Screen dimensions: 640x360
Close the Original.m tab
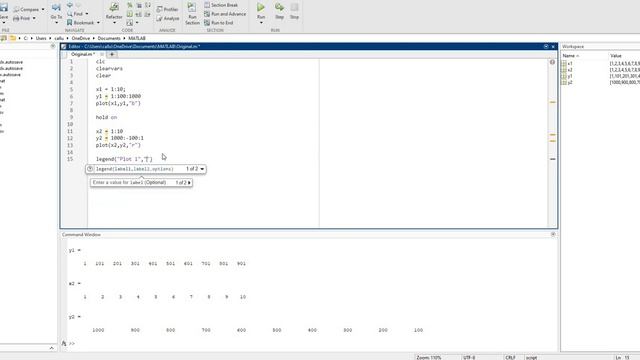[x=102, y=54]
